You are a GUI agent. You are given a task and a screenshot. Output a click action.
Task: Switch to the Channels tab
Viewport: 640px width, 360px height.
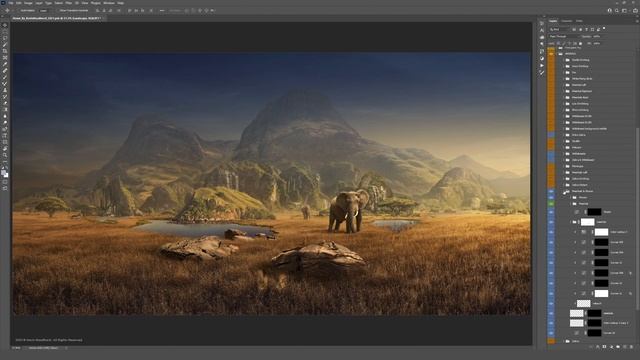pos(567,21)
